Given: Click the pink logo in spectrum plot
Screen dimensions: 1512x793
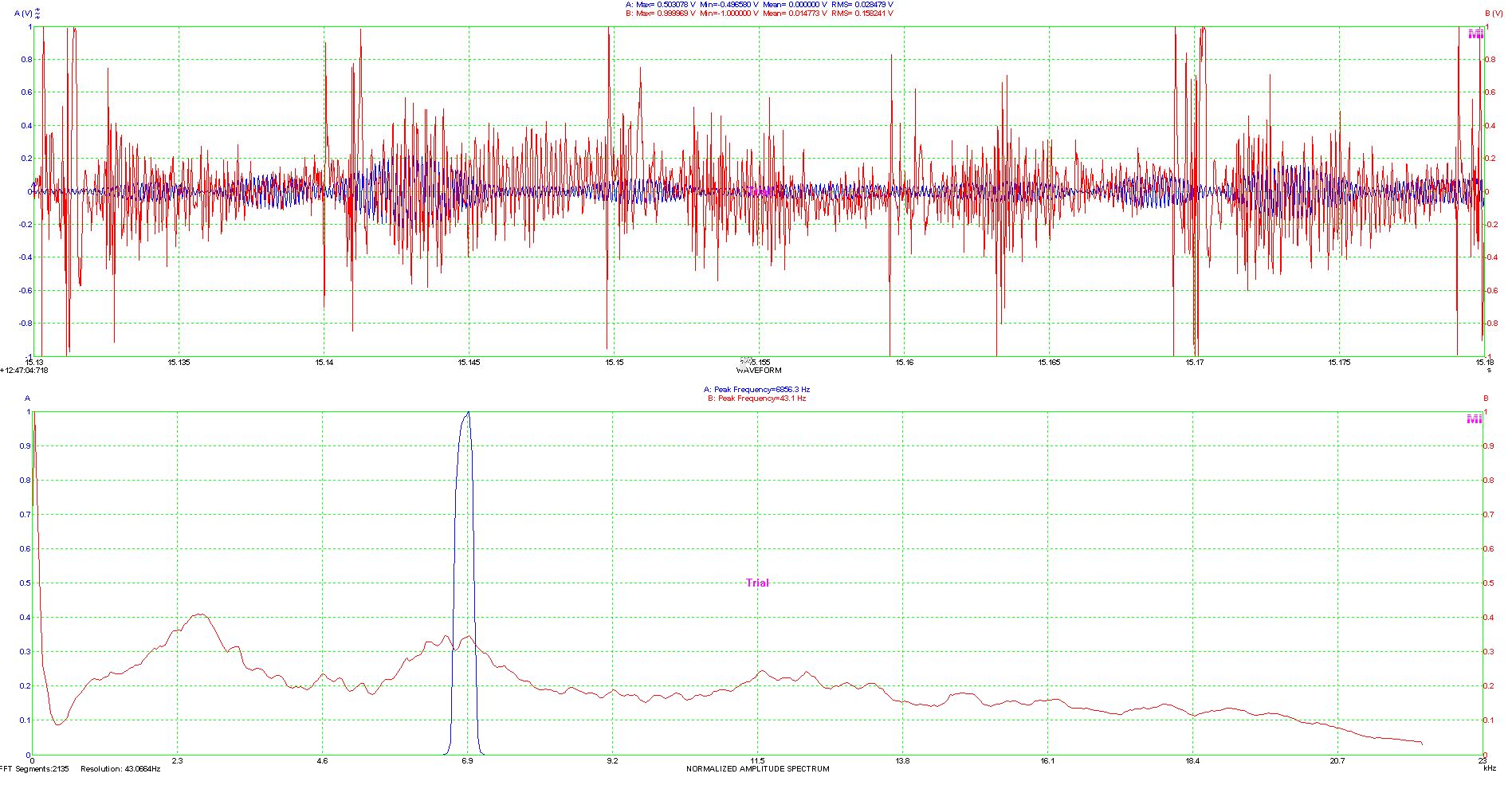Looking at the screenshot, I should coord(1475,419).
